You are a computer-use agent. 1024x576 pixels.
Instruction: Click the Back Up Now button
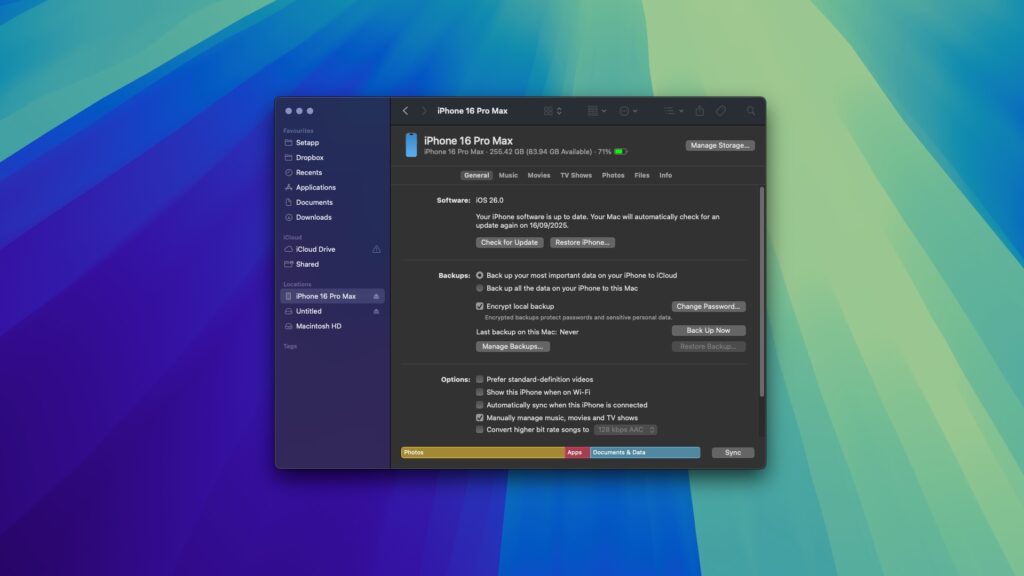(709, 330)
